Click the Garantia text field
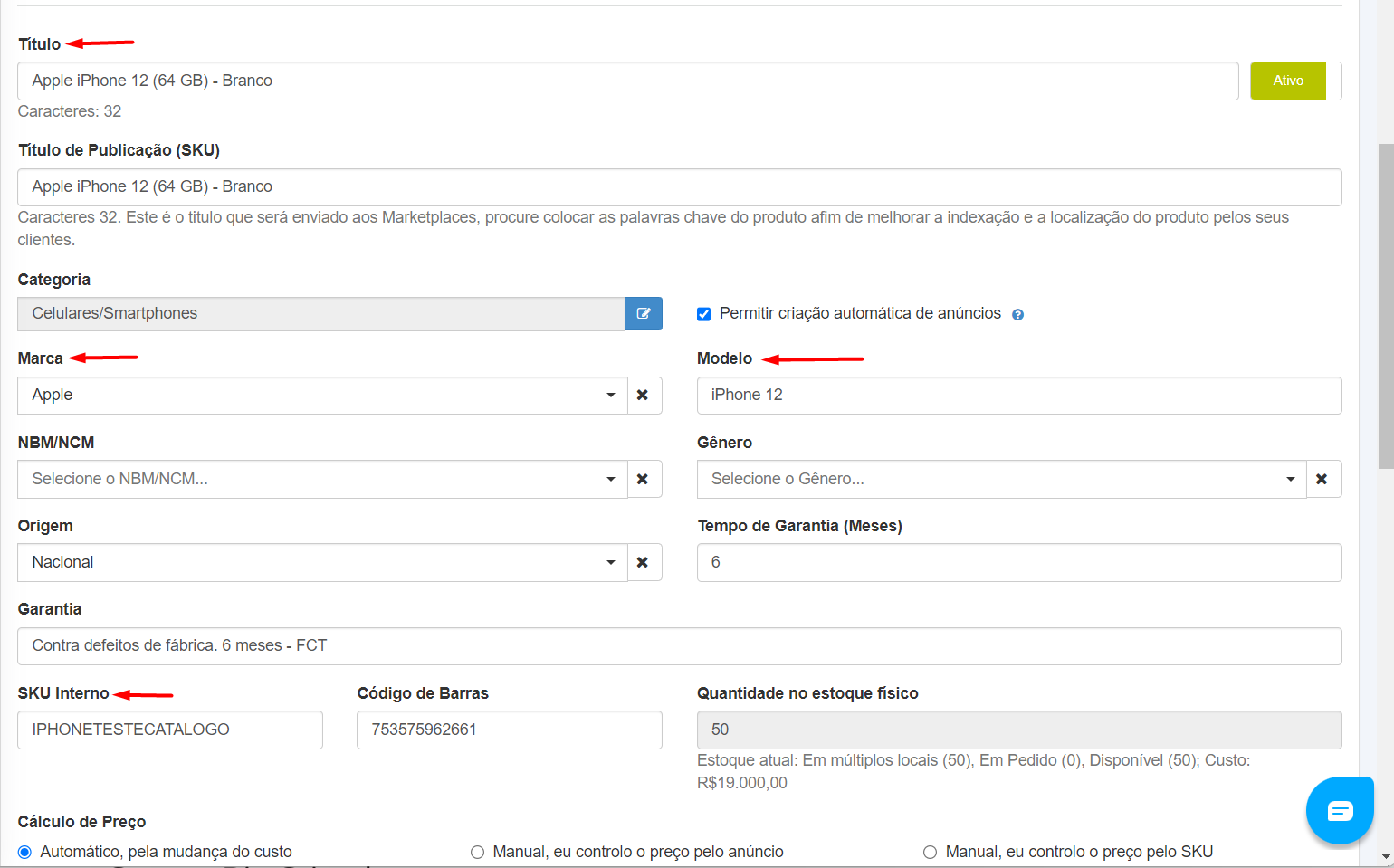The height and width of the screenshot is (868, 1394). coord(679,645)
